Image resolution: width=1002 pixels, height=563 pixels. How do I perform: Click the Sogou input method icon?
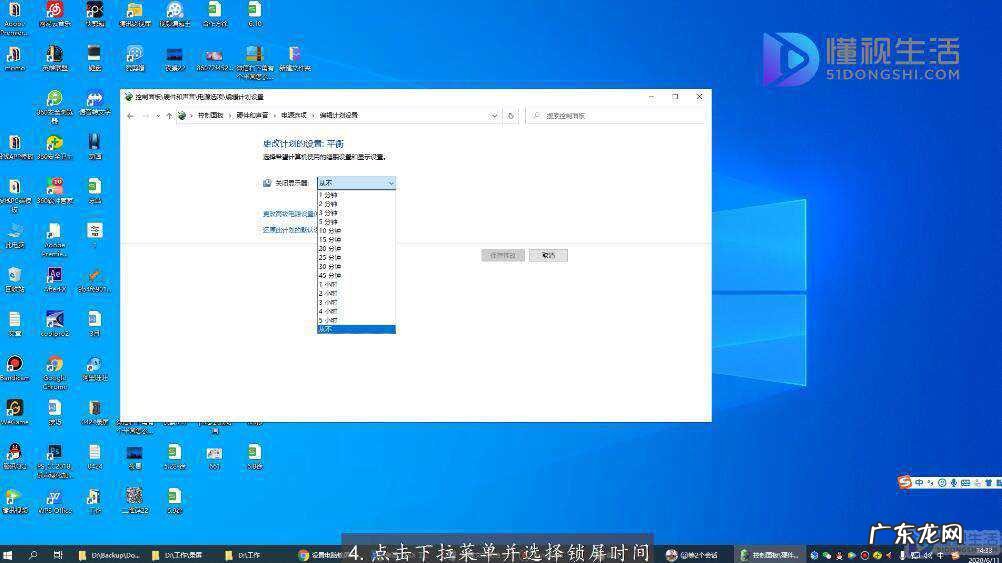coord(905,483)
